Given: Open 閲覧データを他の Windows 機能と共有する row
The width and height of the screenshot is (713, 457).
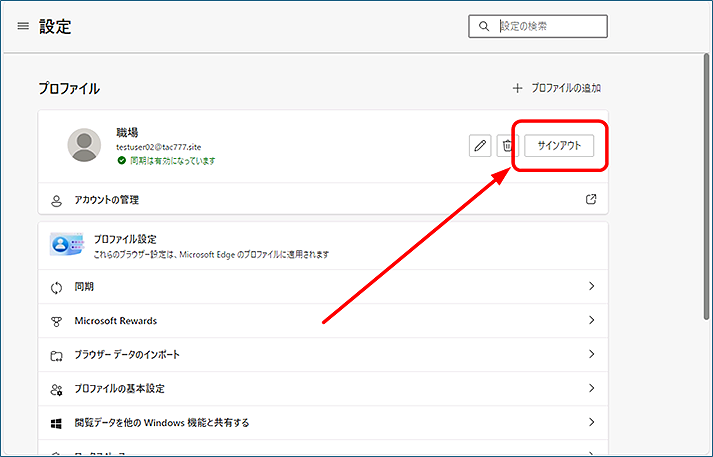Looking at the screenshot, I should pos(323,423).
